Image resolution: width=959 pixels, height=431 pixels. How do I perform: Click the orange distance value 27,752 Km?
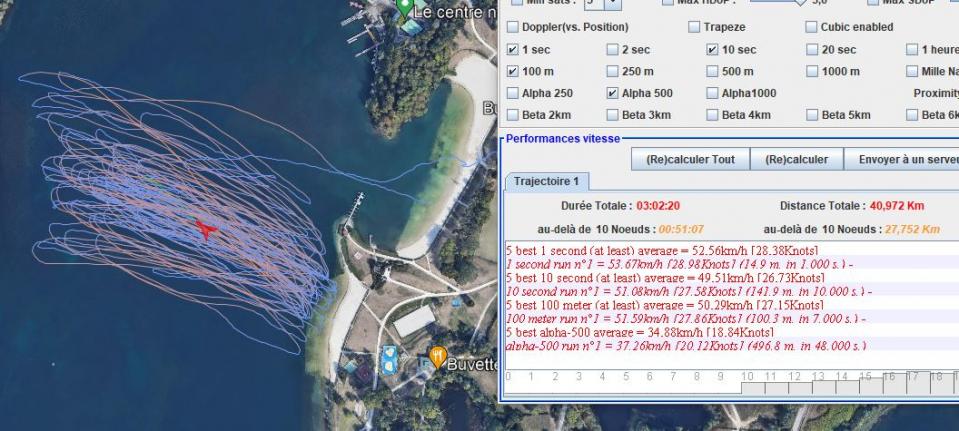[x=912, y=230]
